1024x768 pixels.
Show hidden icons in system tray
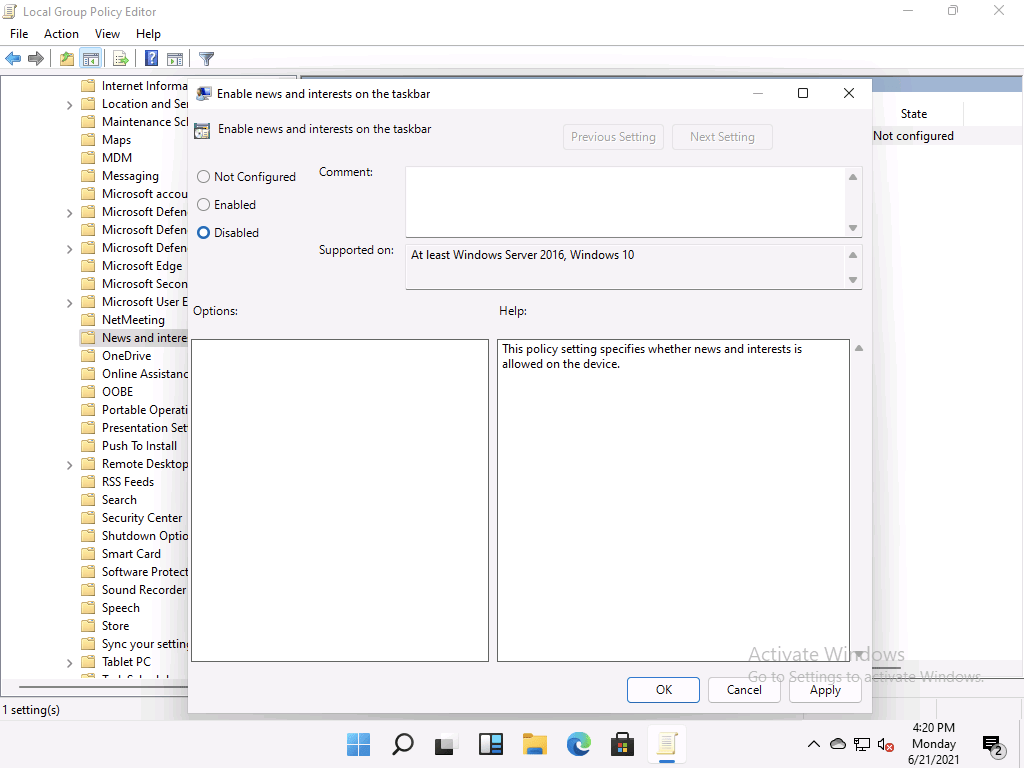[x=814, y=744]
